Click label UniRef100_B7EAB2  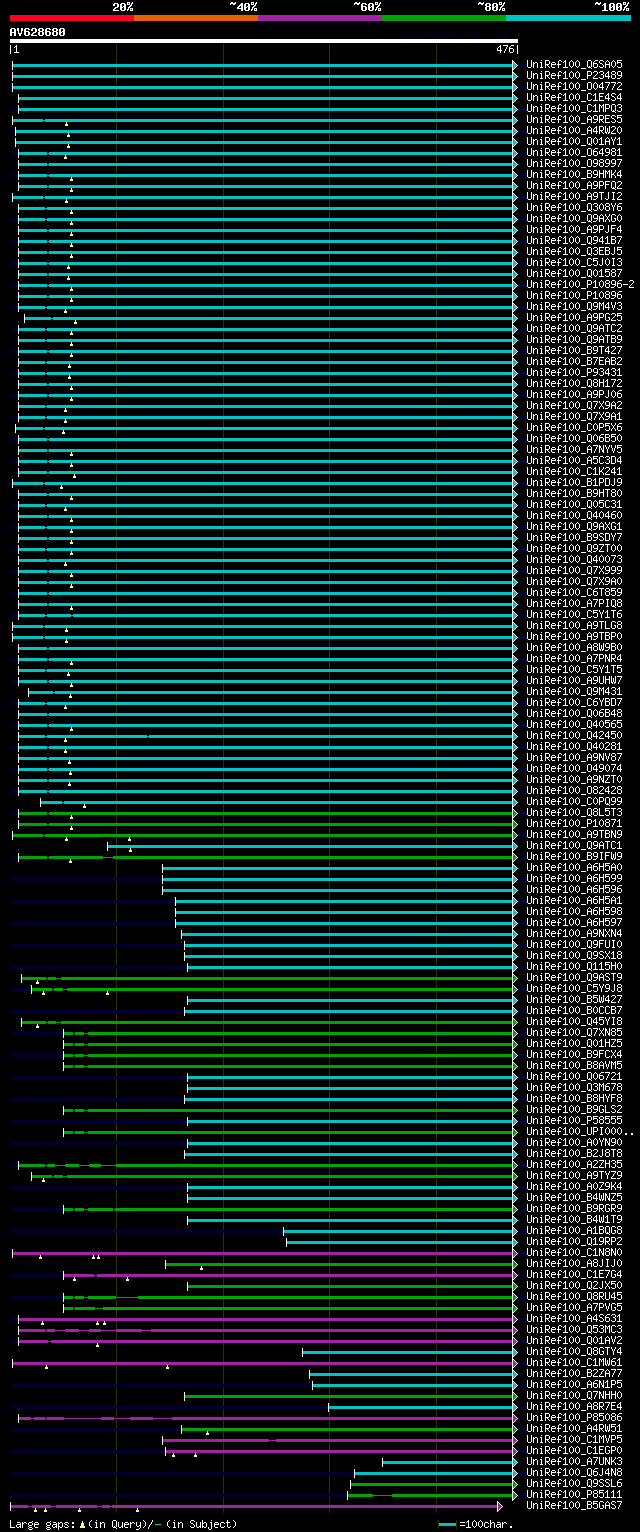[574, 361]
